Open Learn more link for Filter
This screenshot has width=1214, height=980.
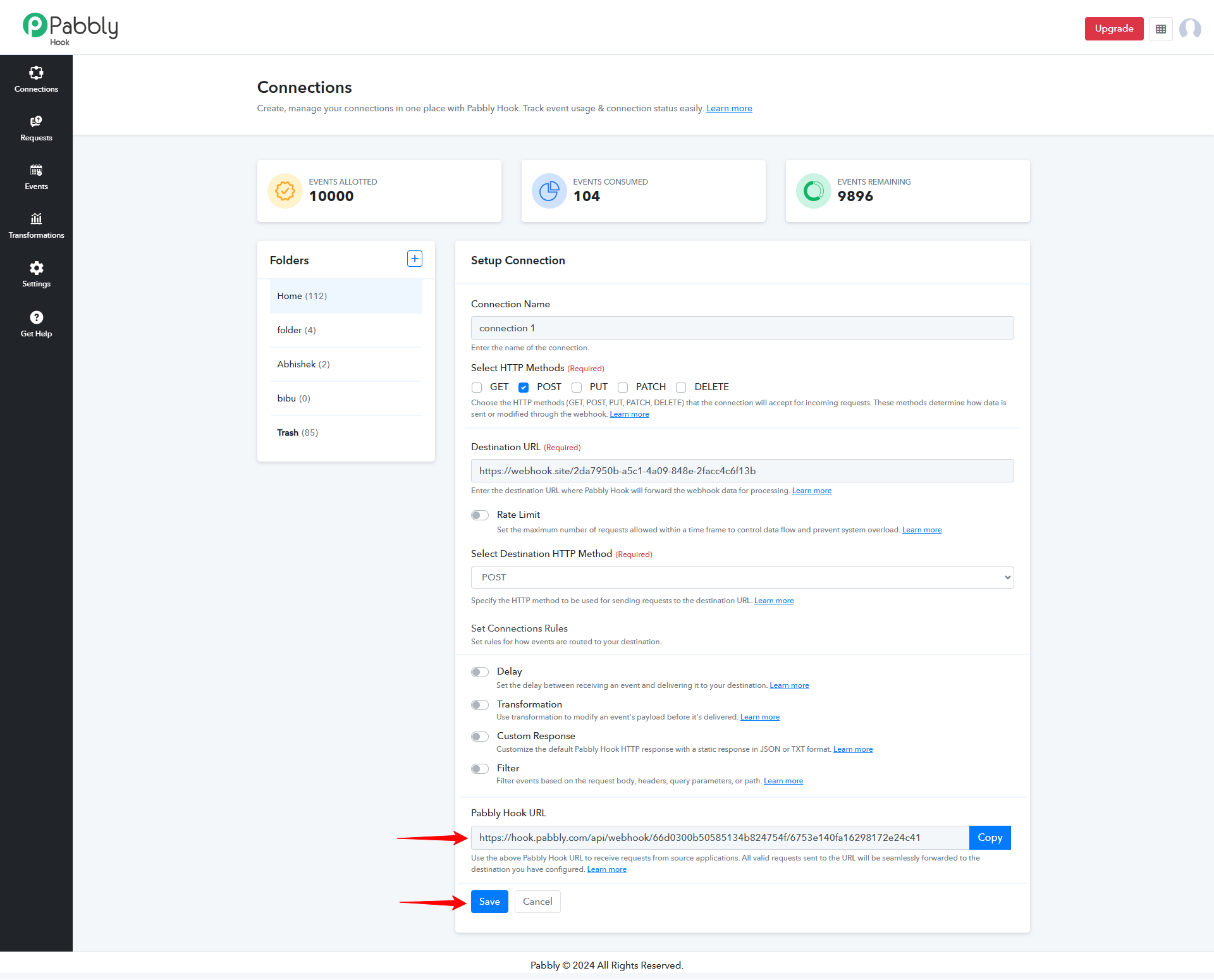pyautogui.click(x=783, y=781)
